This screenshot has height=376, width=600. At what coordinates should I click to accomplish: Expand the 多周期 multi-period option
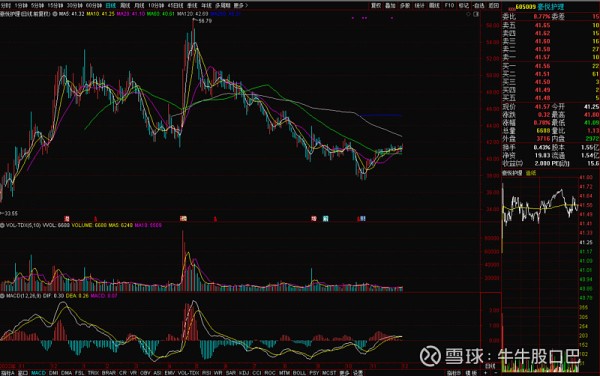(222, 6)
